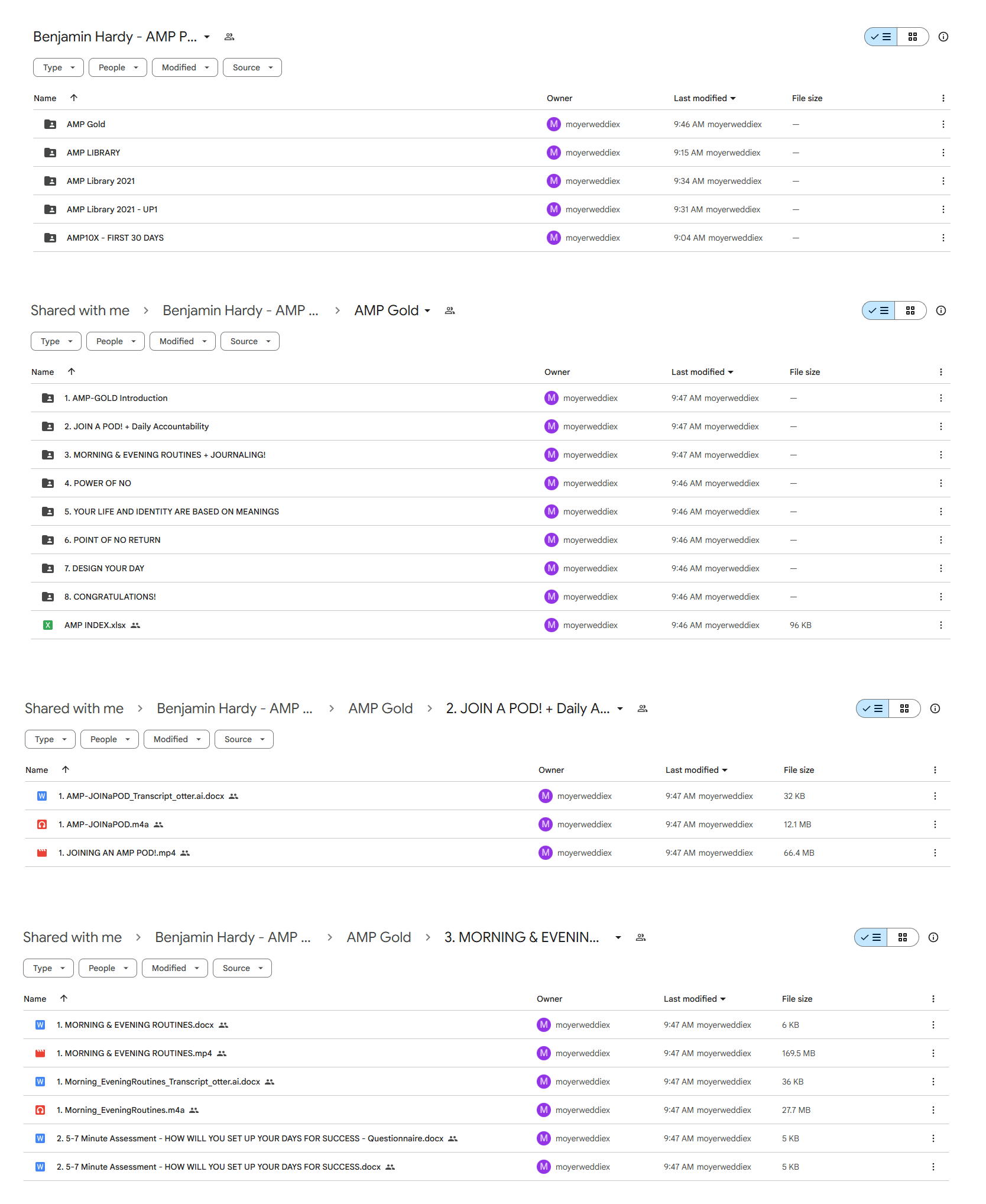Go to Benjamin Hardy - AMP in AMP Gold breadcrumb
The image size is (986, 1204).
click(241, 310)
